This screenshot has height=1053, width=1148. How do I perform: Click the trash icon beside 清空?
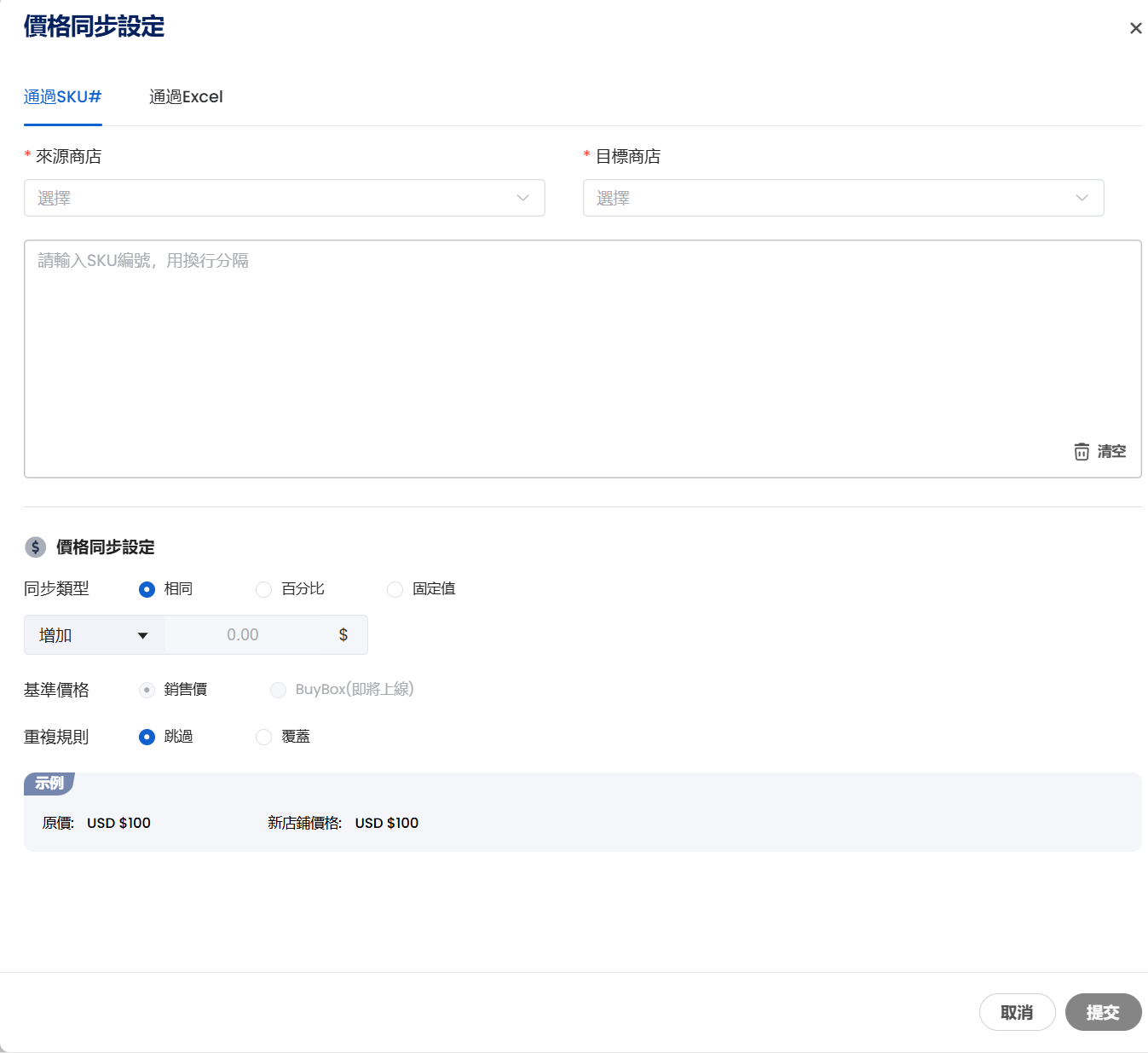pyautogui.click(x=1082, y=451)
